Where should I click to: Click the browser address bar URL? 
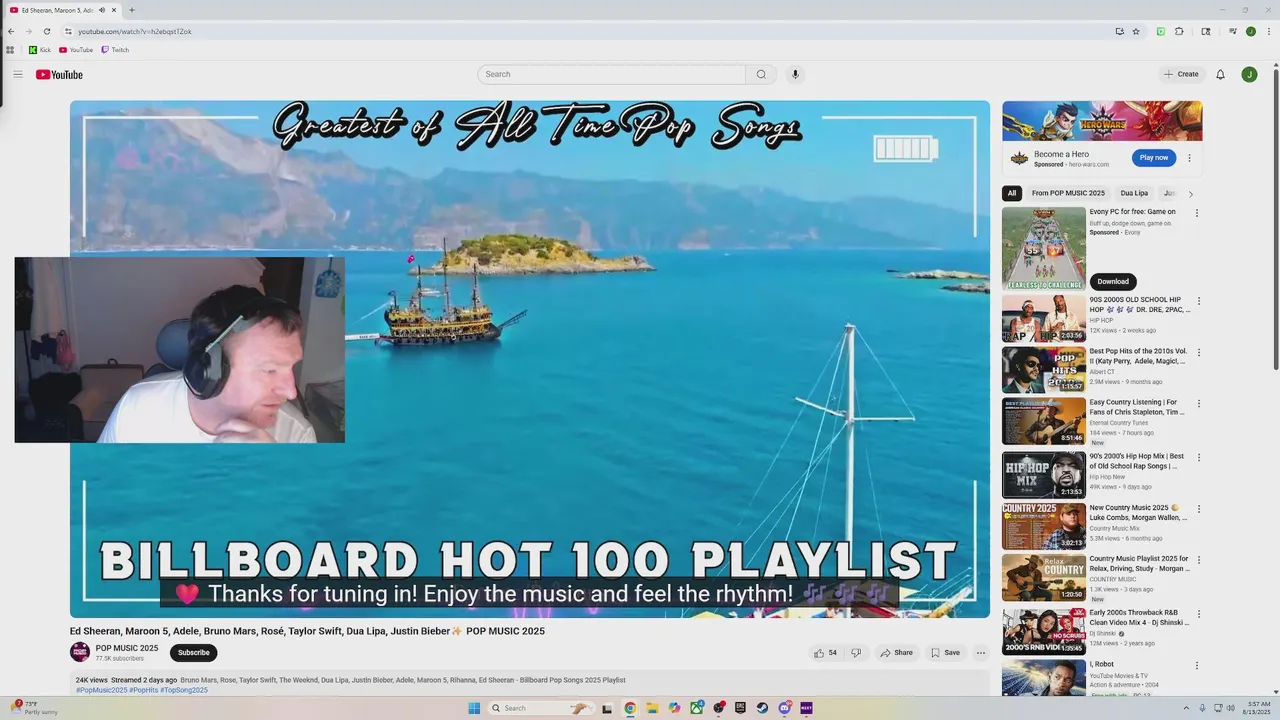click(x=135, y=31)
